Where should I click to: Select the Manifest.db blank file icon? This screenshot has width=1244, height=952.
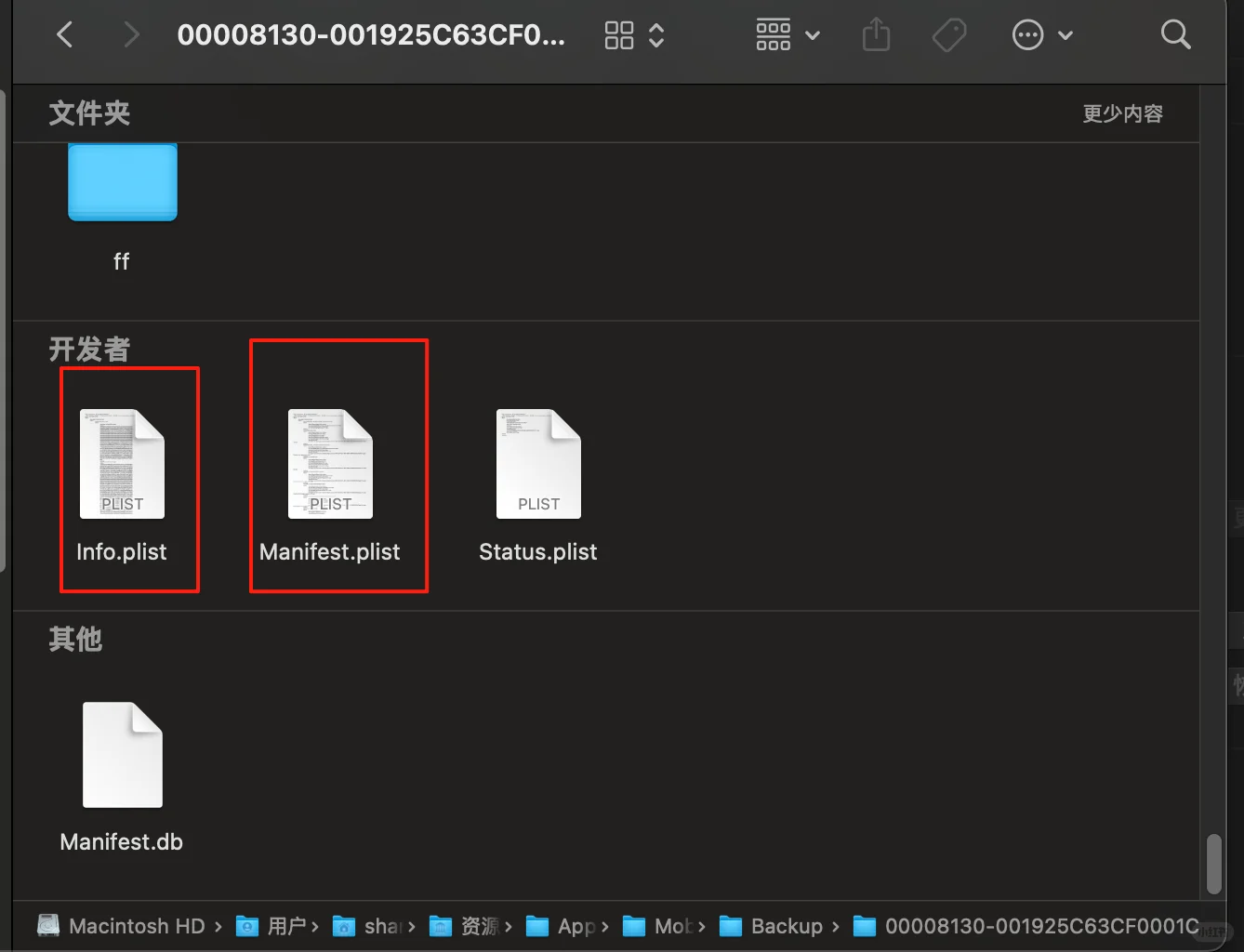click(x=123, y=755)
